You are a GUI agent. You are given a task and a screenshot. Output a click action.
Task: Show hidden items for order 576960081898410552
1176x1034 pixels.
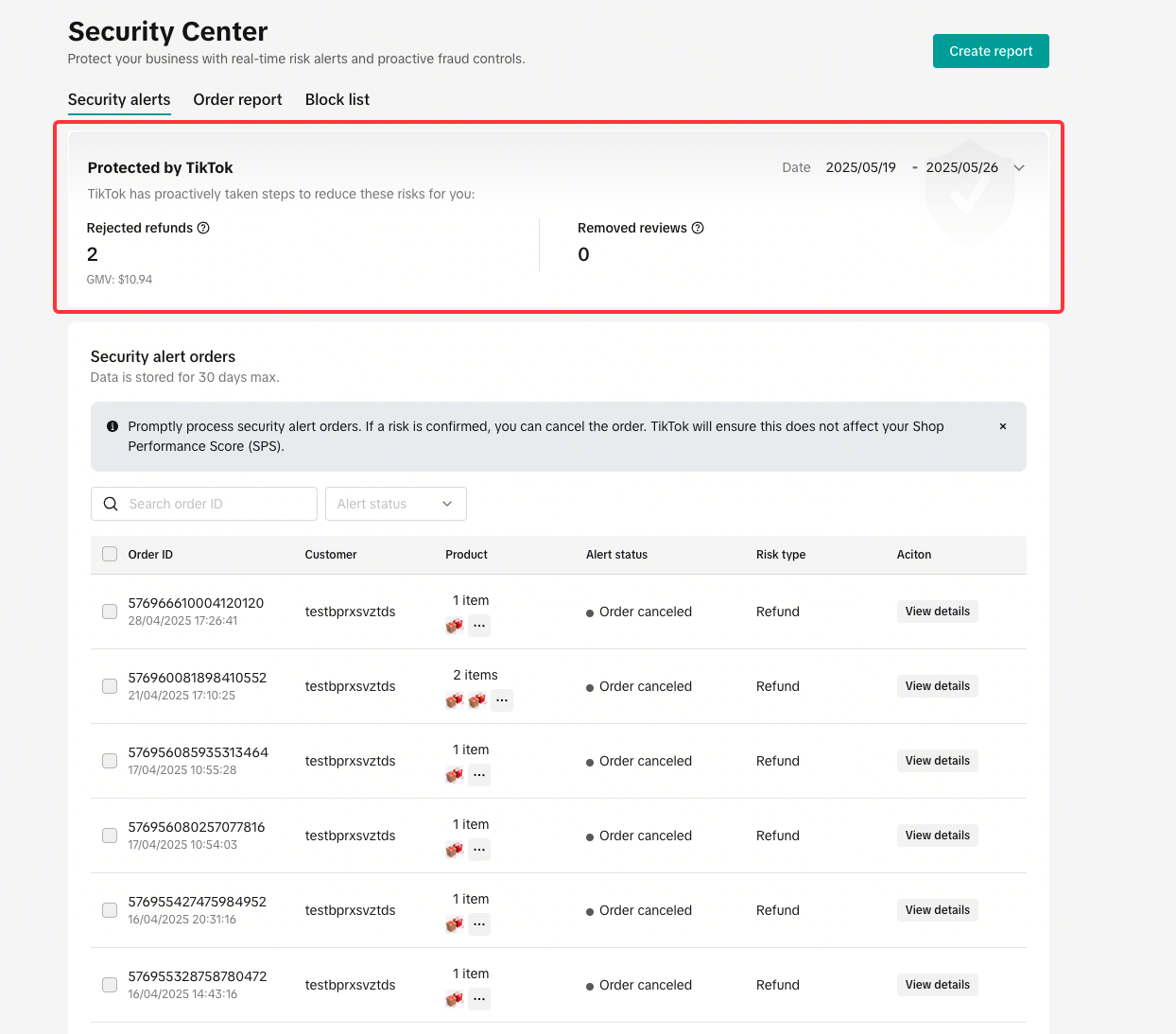click(501, 700)
